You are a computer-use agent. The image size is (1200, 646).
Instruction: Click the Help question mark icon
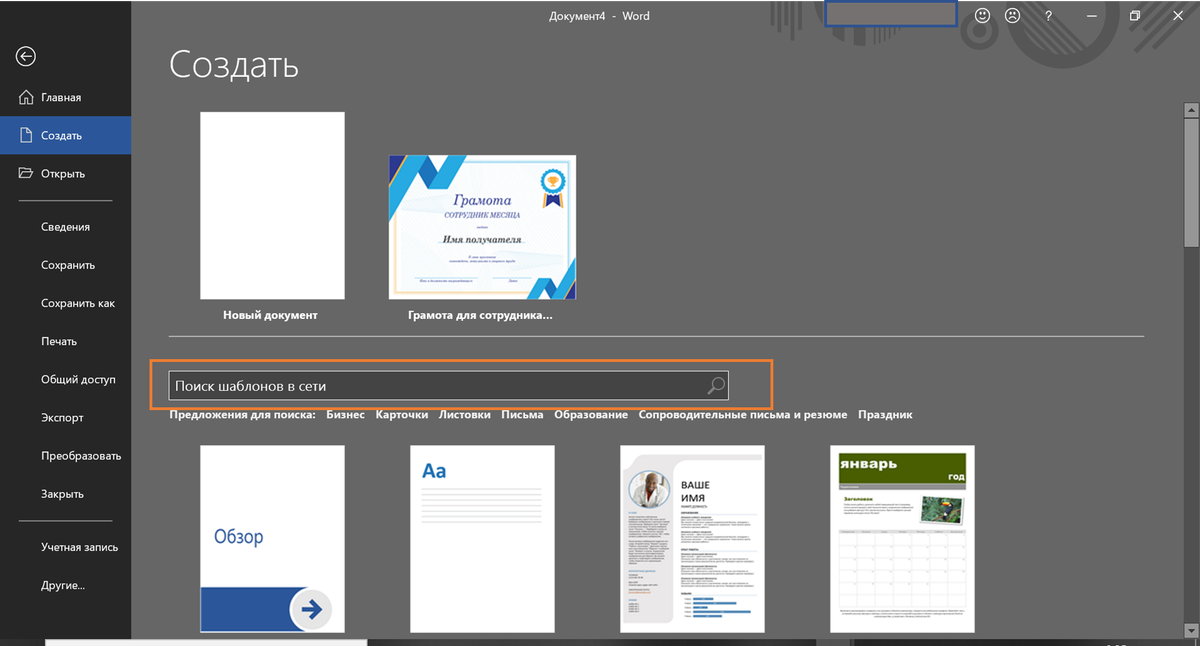[x=1047, y=15]
